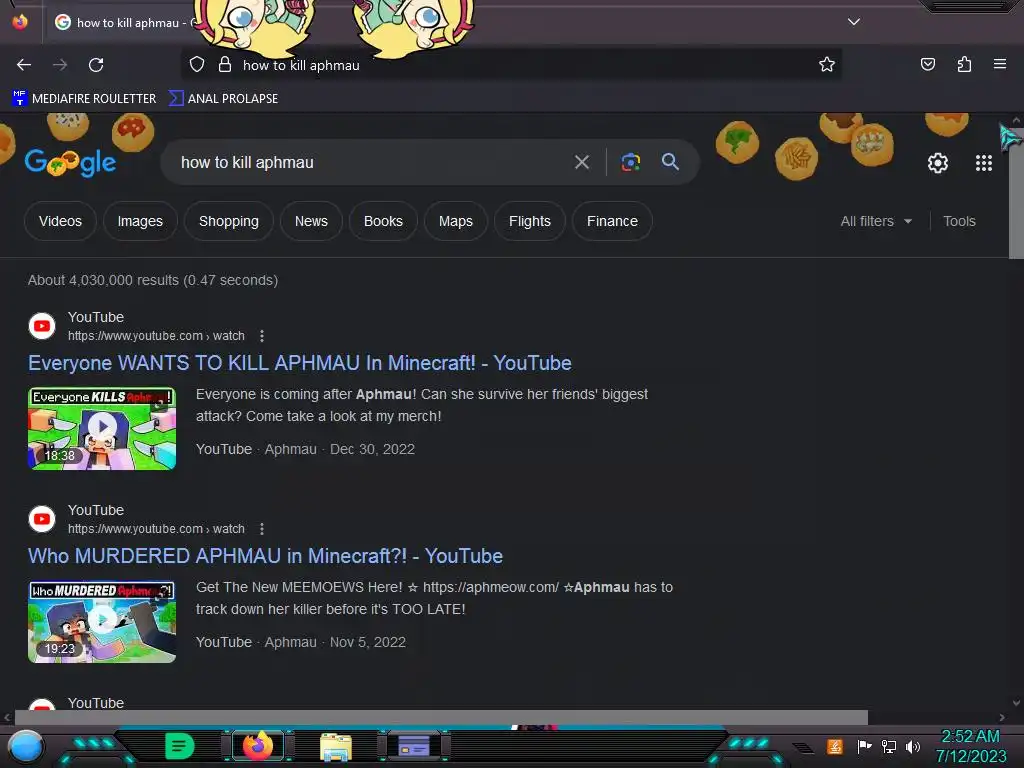The image size is (1024, 768).
Task: Open the list all tabs dropdown
Action: pos(854,22)
